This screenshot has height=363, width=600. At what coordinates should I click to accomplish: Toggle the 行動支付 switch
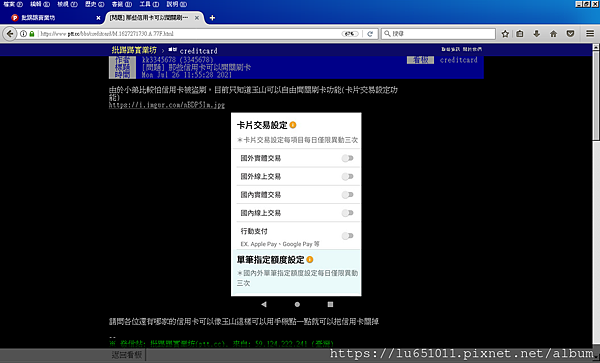tap(347, 236)
